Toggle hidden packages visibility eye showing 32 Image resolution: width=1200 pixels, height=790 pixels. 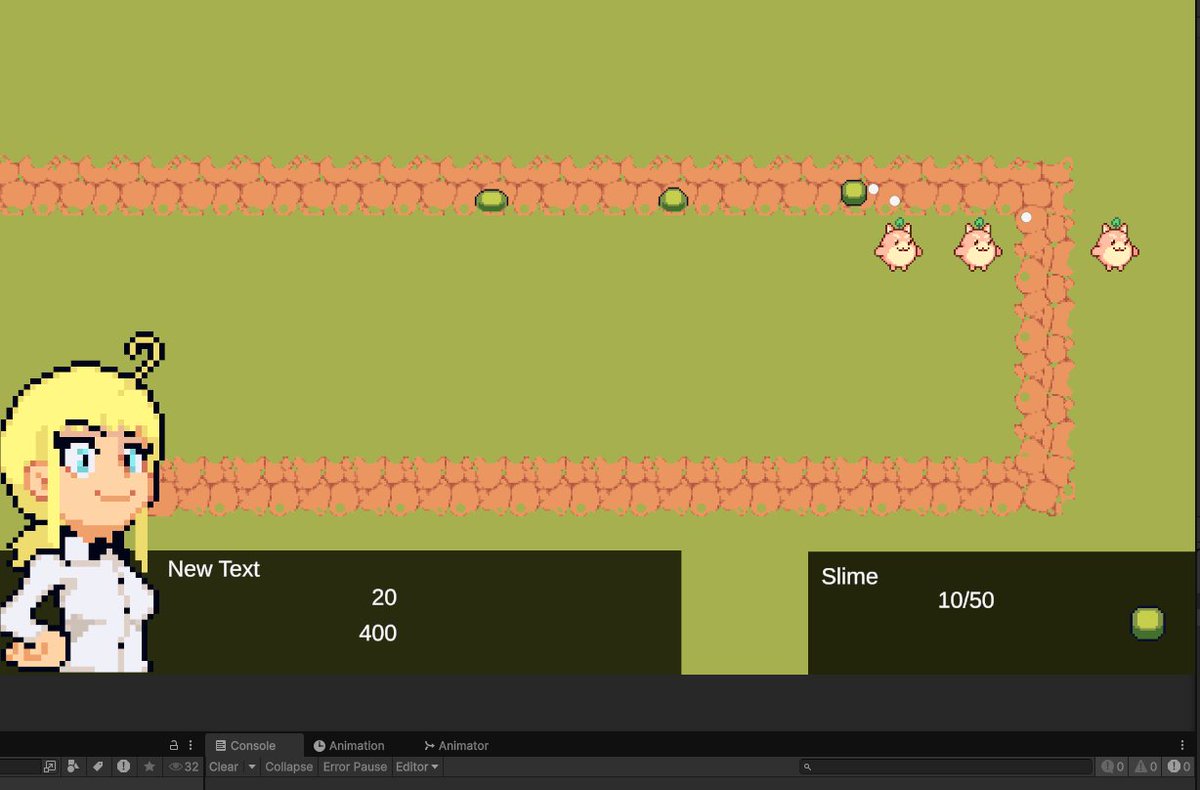pos(184,767)
